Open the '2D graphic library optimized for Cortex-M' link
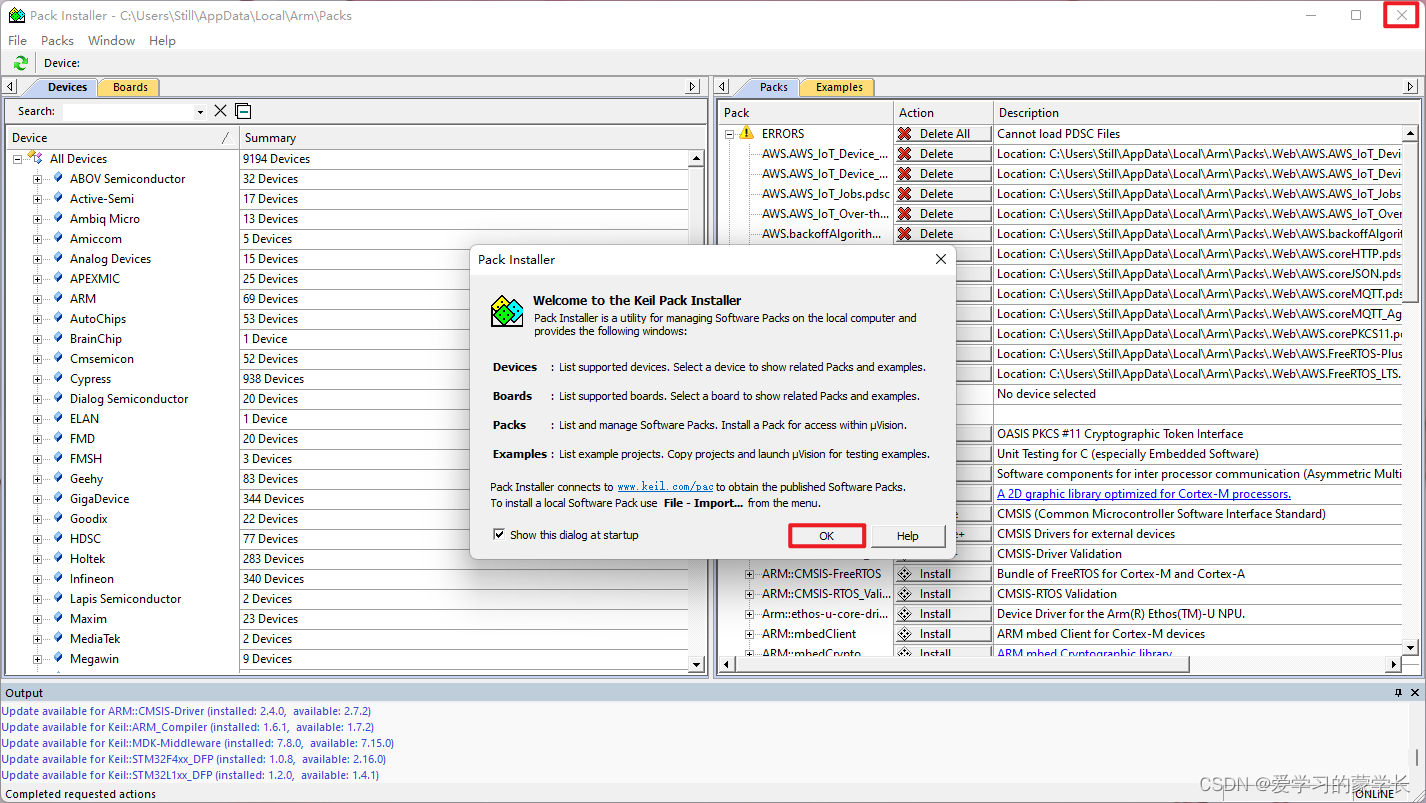This screenshot has height=803, width=1426. point(1143,494)
